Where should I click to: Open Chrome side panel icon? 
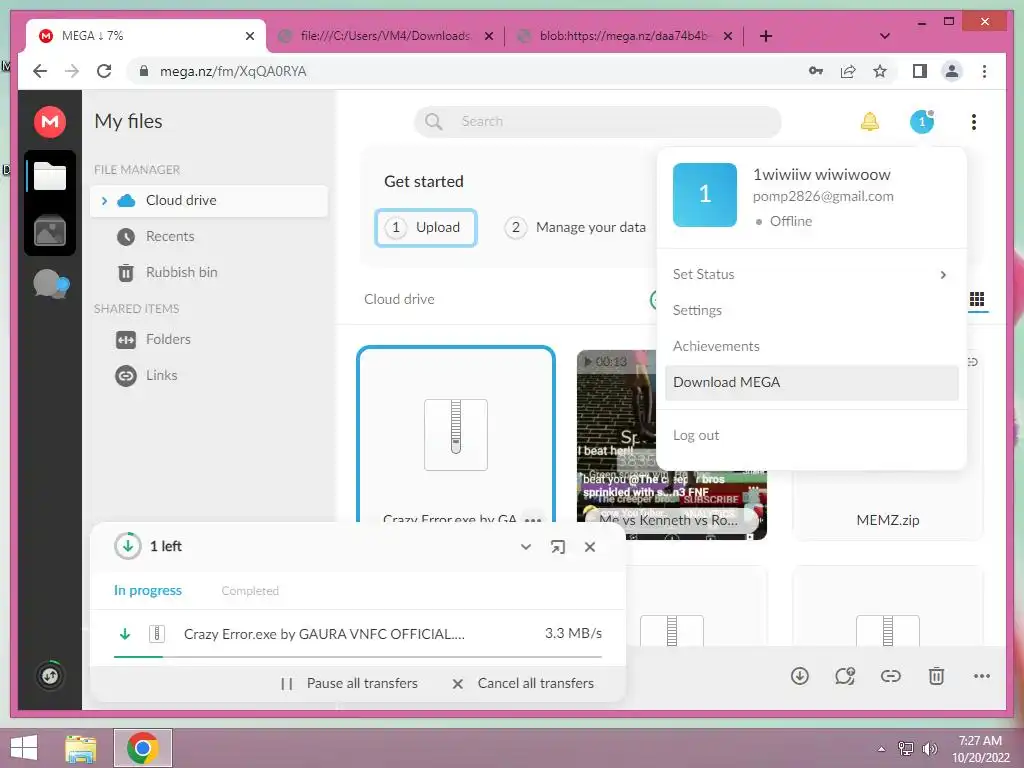[x=920, y=71]
